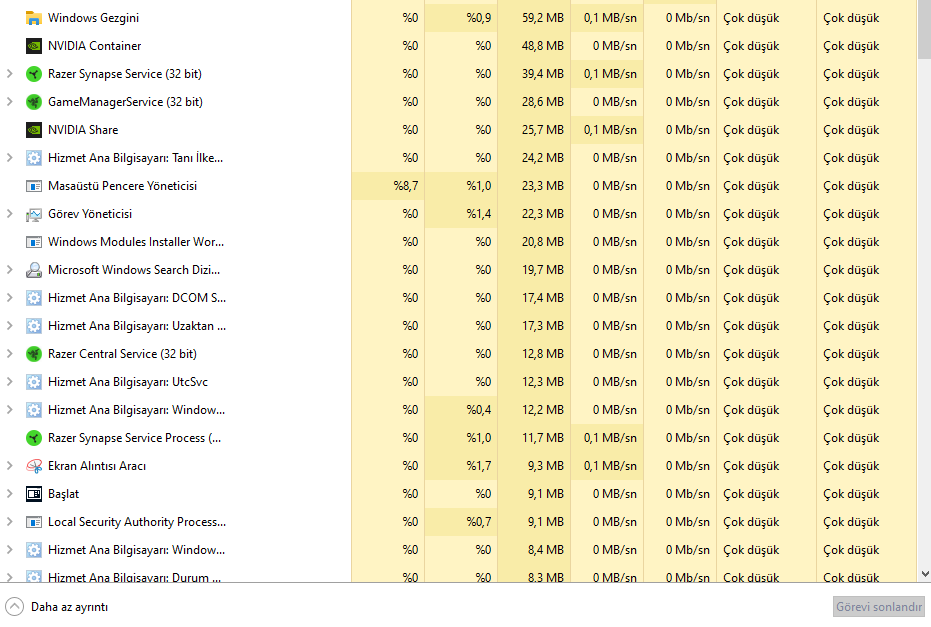The width and height of the screenshot is (931, 627).
Task: Click the 11,7 MB memory value
Action: [543, 438]
